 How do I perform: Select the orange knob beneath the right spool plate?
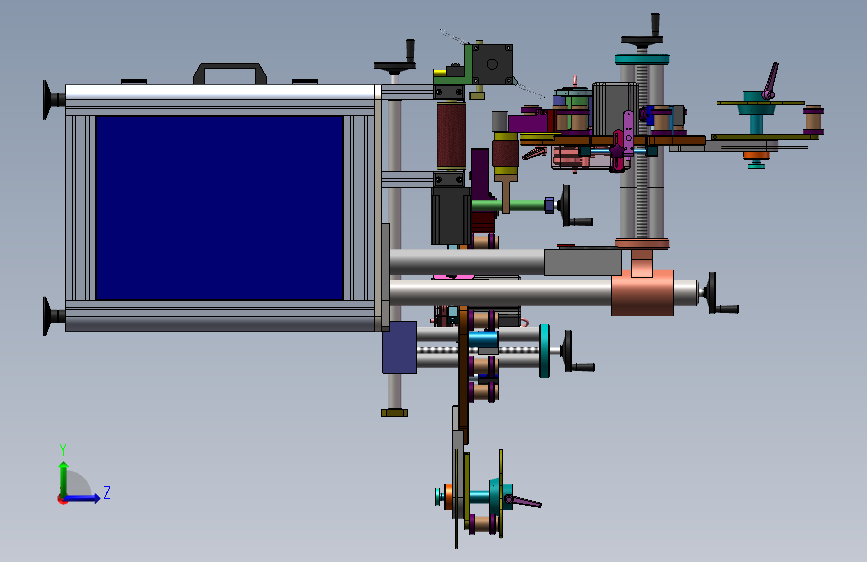[x=756, y=155]
